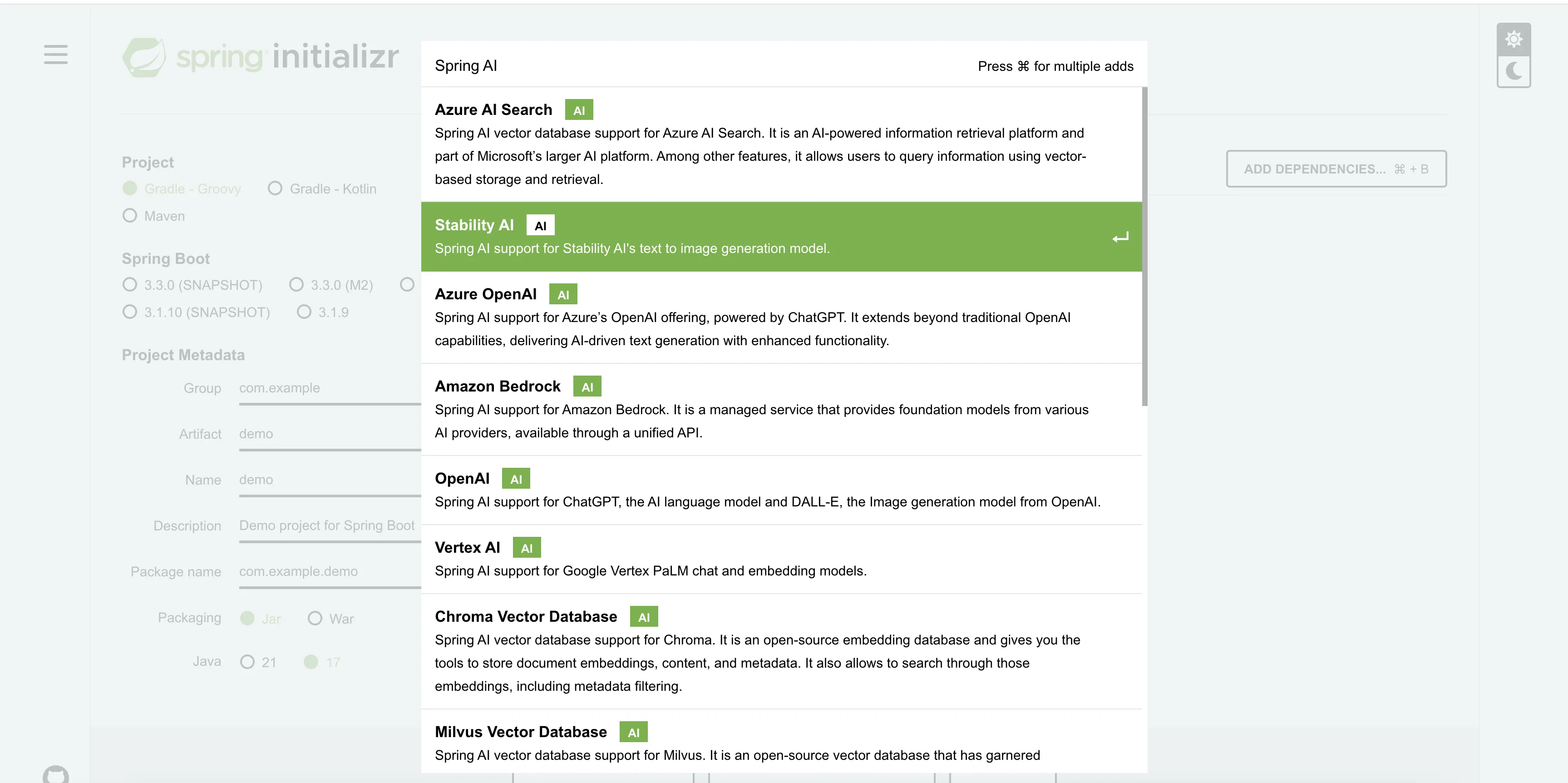Viewport: 1568px width, 783px height.
Task: Click the Add Dependencies button
Action: (x=1336, y=169)
